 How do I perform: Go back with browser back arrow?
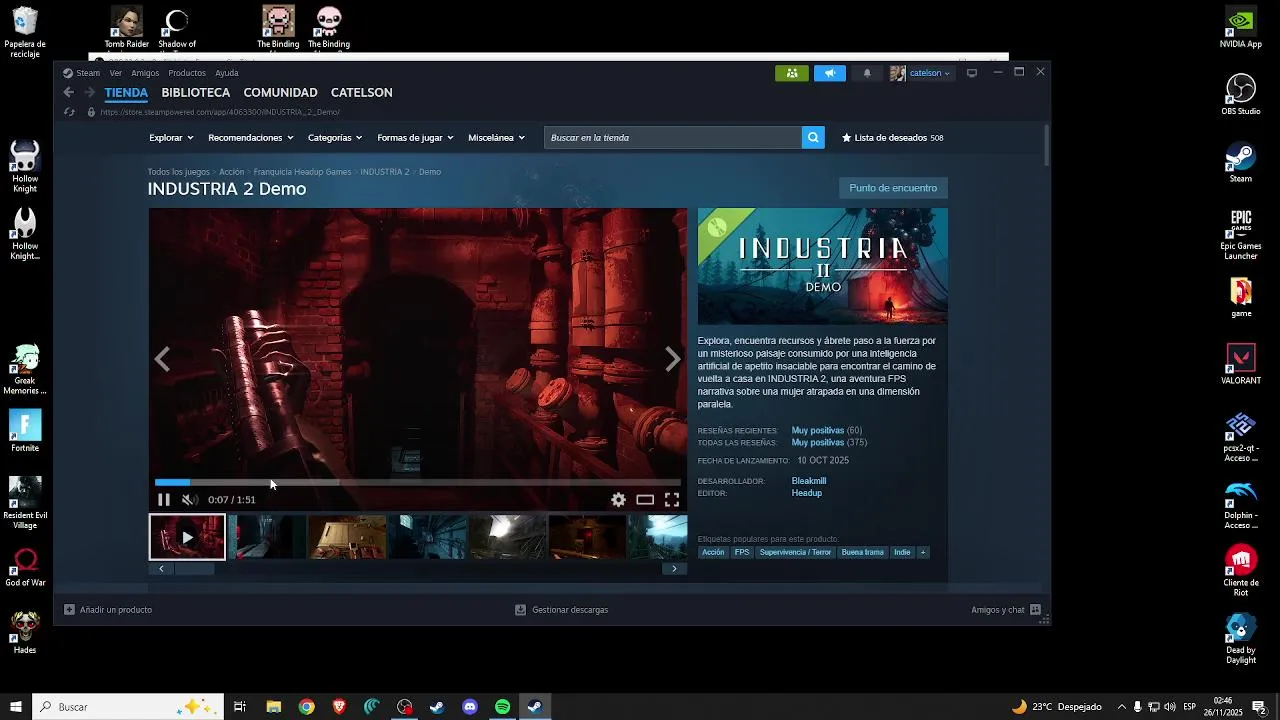coord(68,92)
